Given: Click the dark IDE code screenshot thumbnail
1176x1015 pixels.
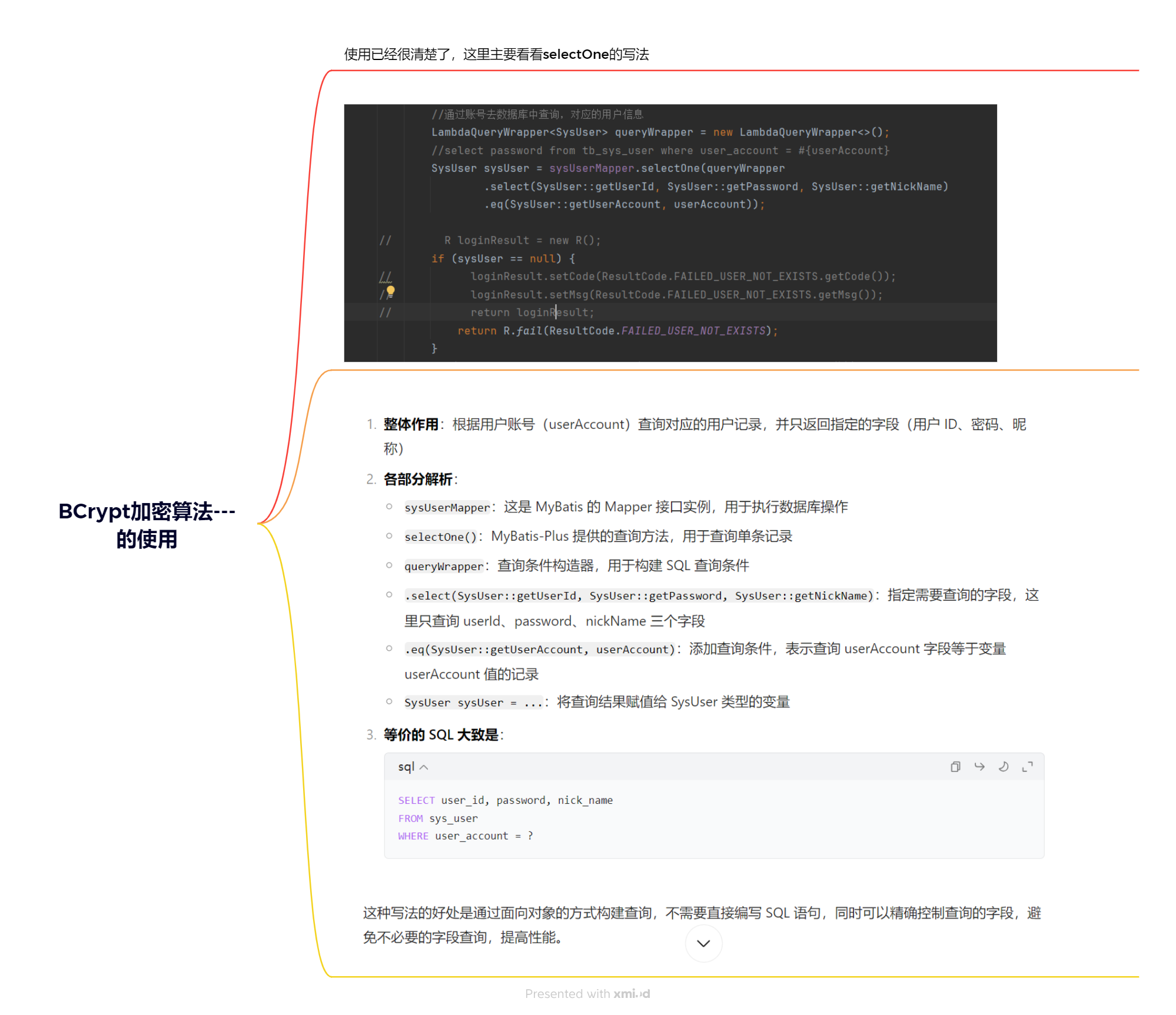Looking at the screenshot, I should point(670,233).
